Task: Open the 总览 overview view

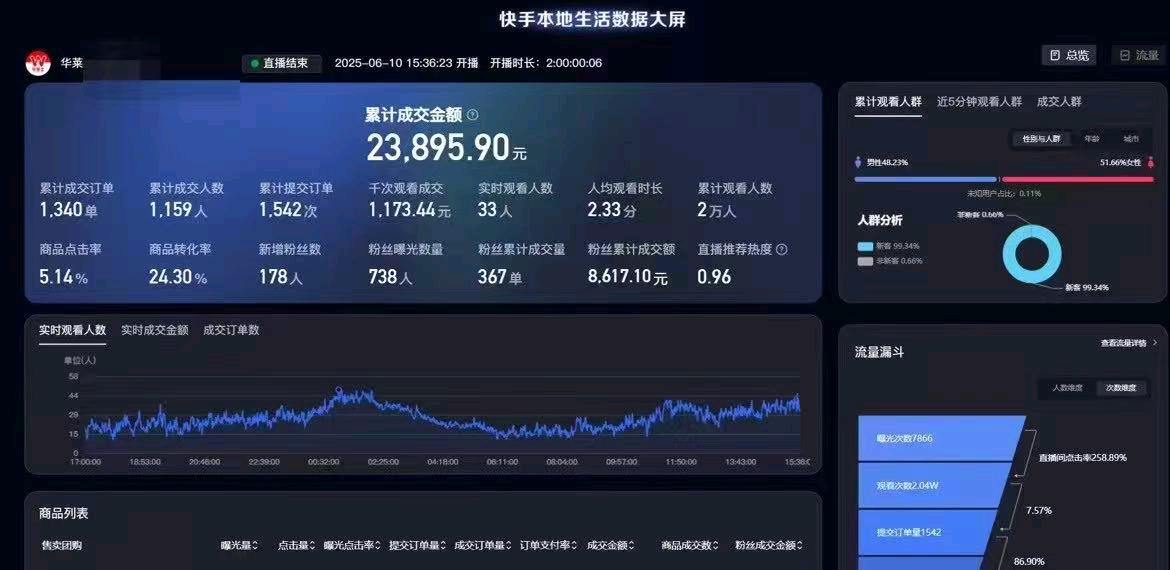Action: click(1069, 55)
